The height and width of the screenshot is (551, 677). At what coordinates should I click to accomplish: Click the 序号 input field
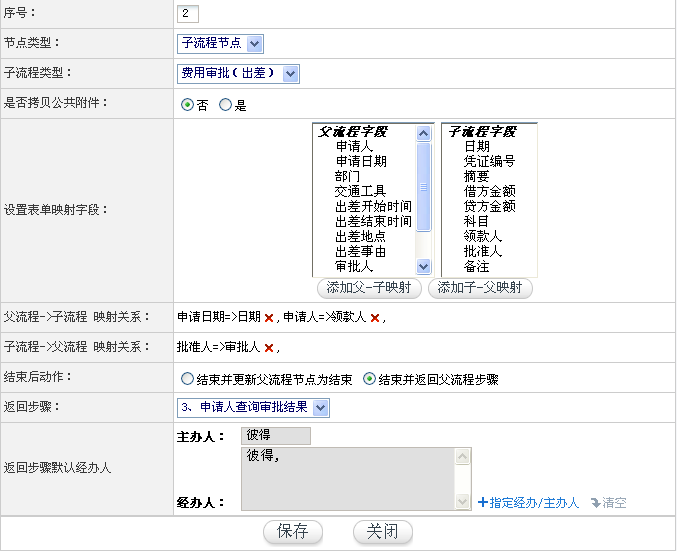pyautogui.click(x=188, y=14)
